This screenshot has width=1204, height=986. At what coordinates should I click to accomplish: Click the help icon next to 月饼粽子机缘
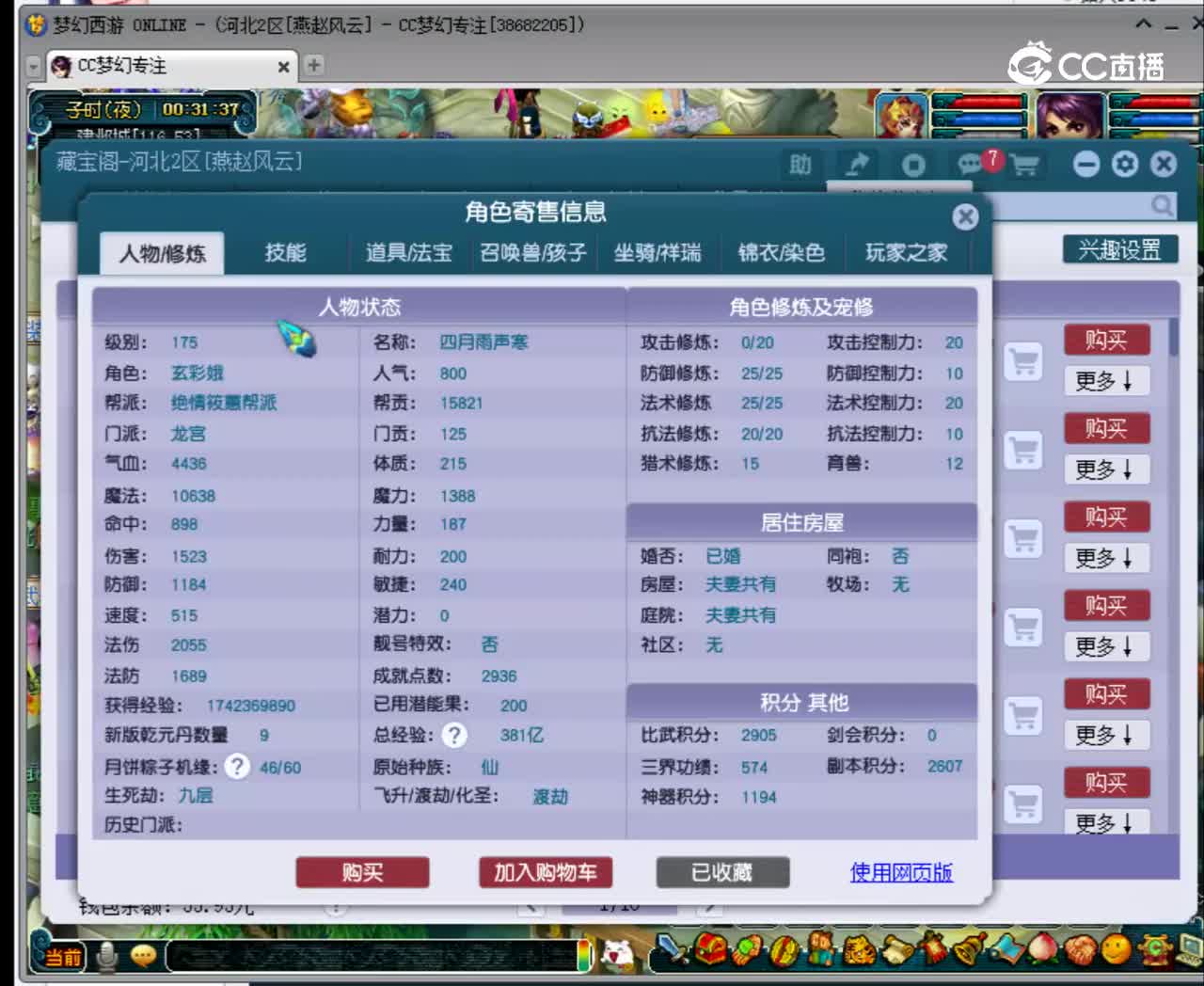pyautogui.click(x=237, y=766)
